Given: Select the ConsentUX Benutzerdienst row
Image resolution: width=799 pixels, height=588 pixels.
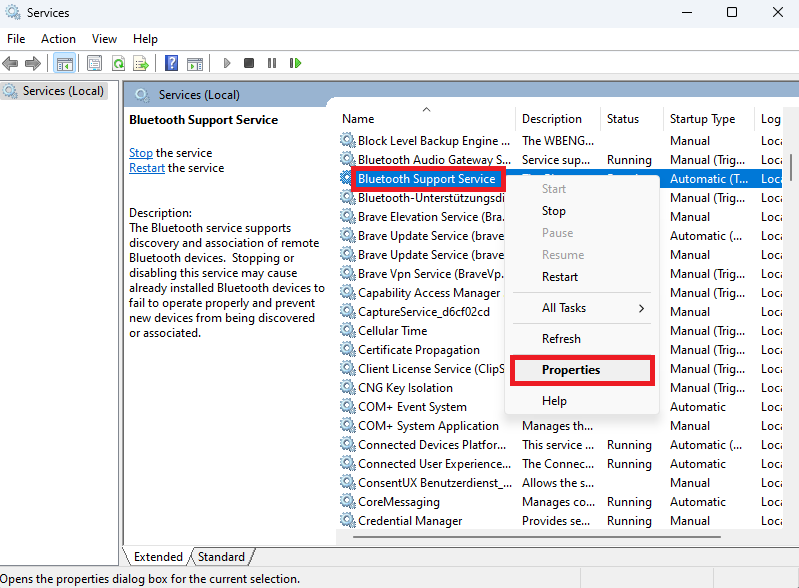Looking at the screenshot, I should [x=560, y=483].
